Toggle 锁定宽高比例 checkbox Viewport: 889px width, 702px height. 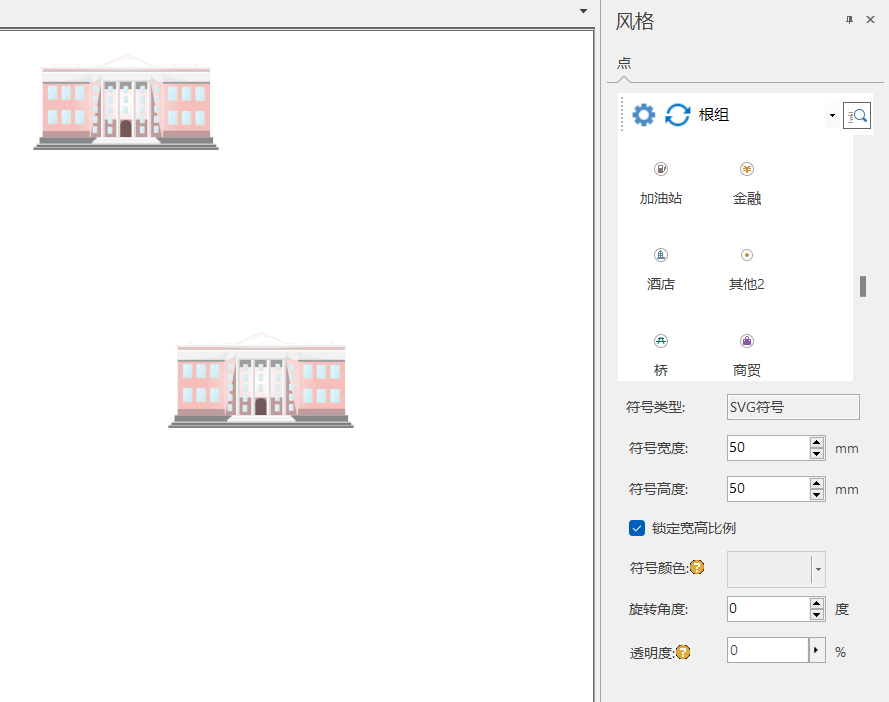pyautogui.click(x=637, y=528)
